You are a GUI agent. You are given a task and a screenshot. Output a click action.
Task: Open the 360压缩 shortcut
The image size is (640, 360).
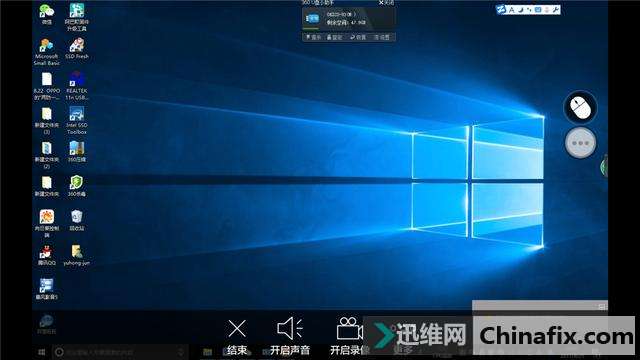point(77,151)
